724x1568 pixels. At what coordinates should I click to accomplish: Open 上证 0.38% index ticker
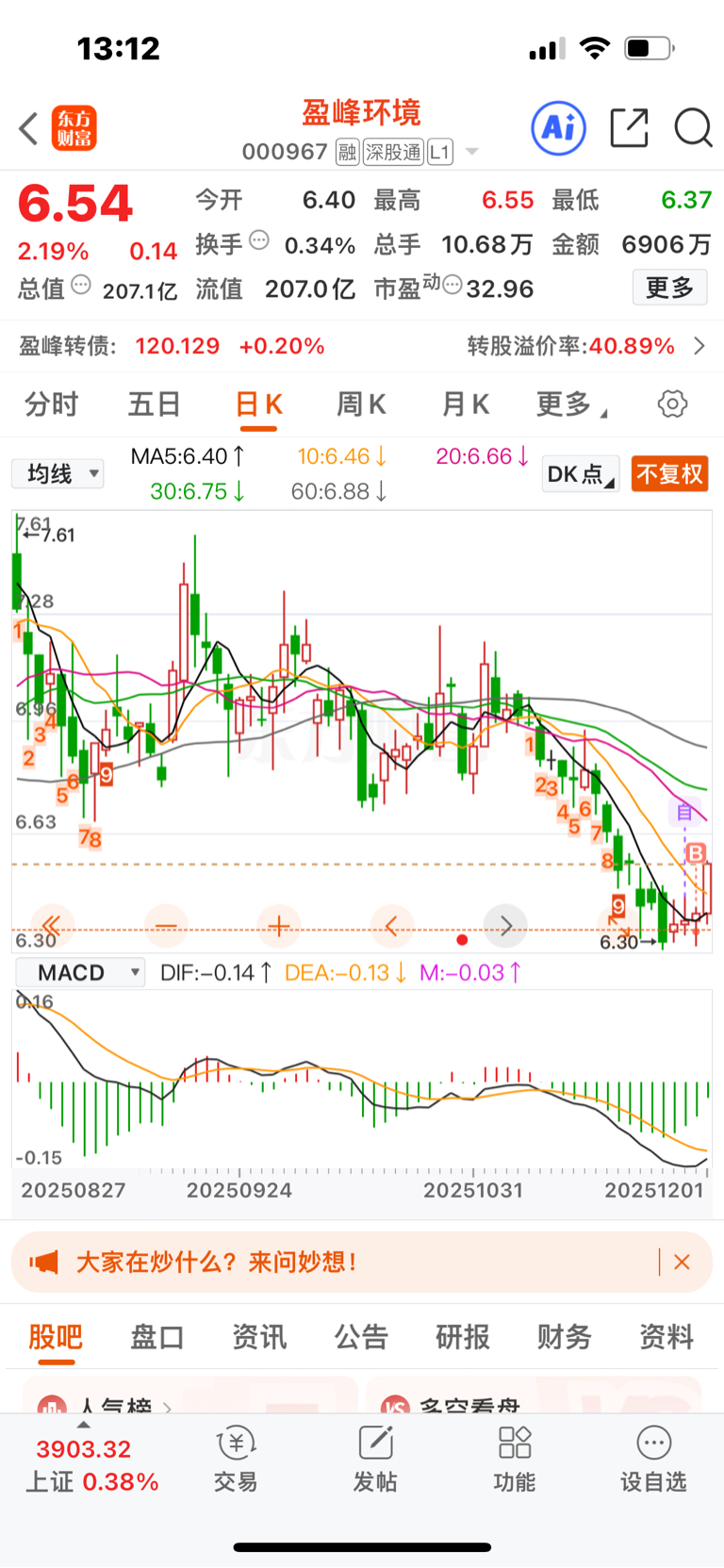tap(91, 1482)
